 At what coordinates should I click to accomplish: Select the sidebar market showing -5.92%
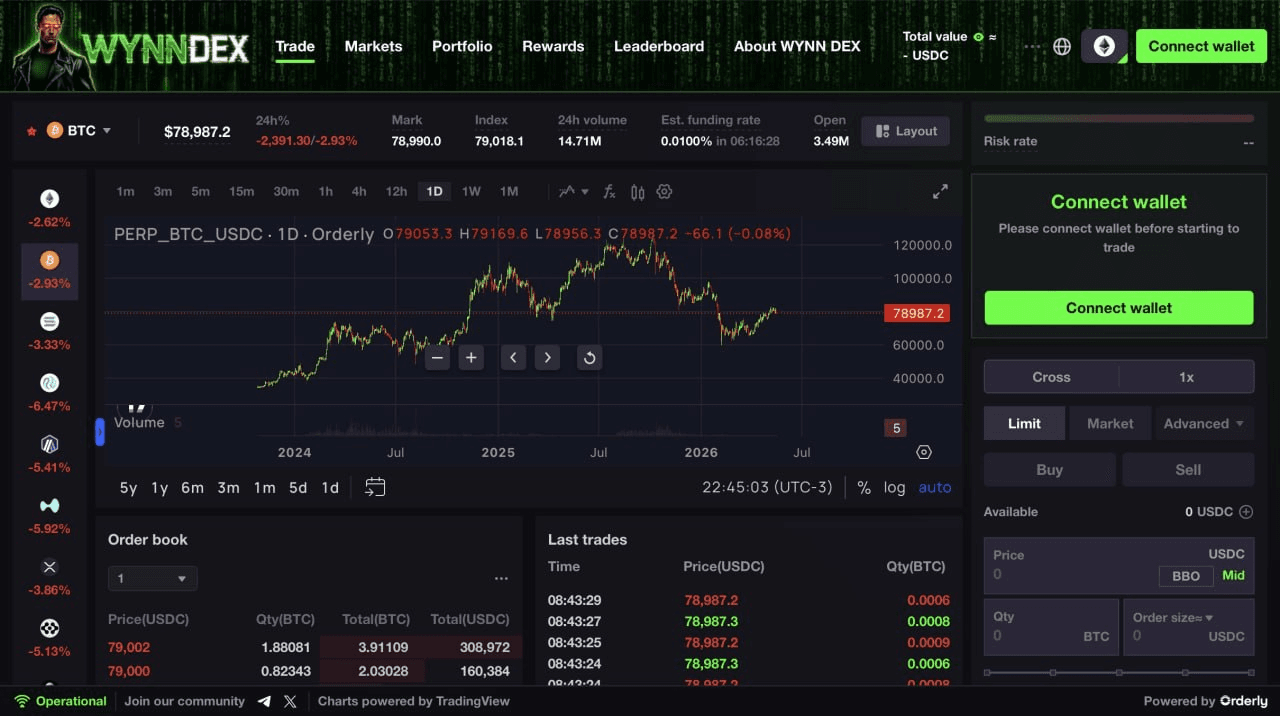[x=49, y=516]
